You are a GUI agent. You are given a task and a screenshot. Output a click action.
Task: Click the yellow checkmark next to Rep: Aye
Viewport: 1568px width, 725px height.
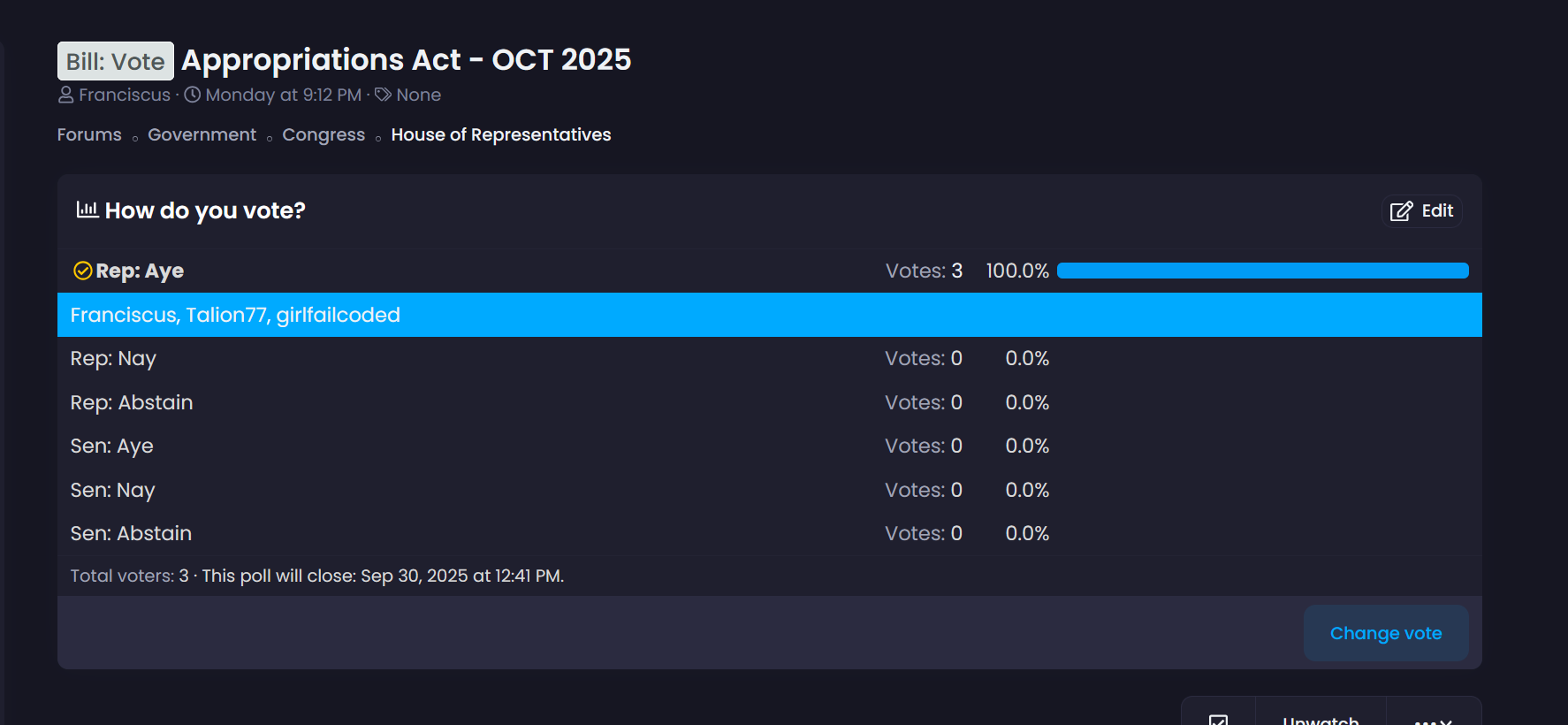82,271
